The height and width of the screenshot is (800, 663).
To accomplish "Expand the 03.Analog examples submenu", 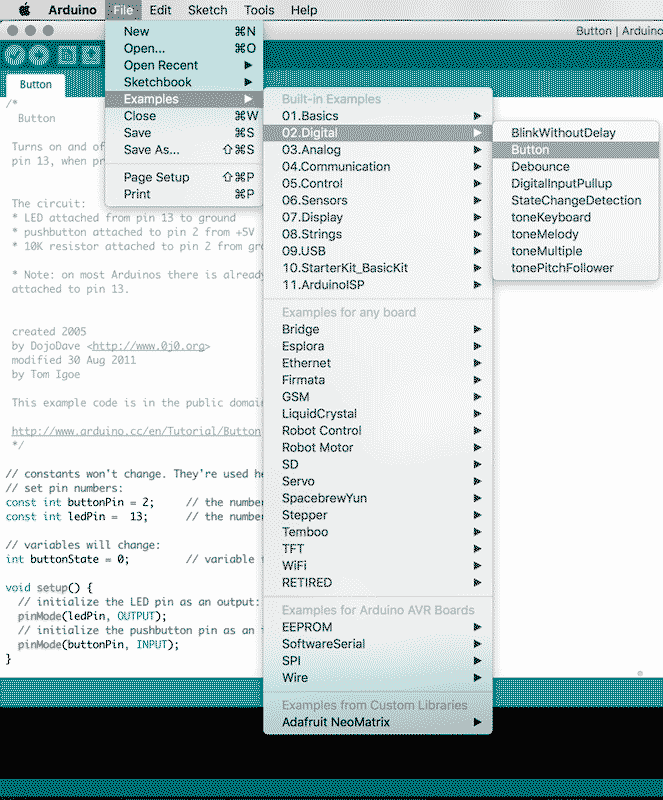I will pos(378,149).
